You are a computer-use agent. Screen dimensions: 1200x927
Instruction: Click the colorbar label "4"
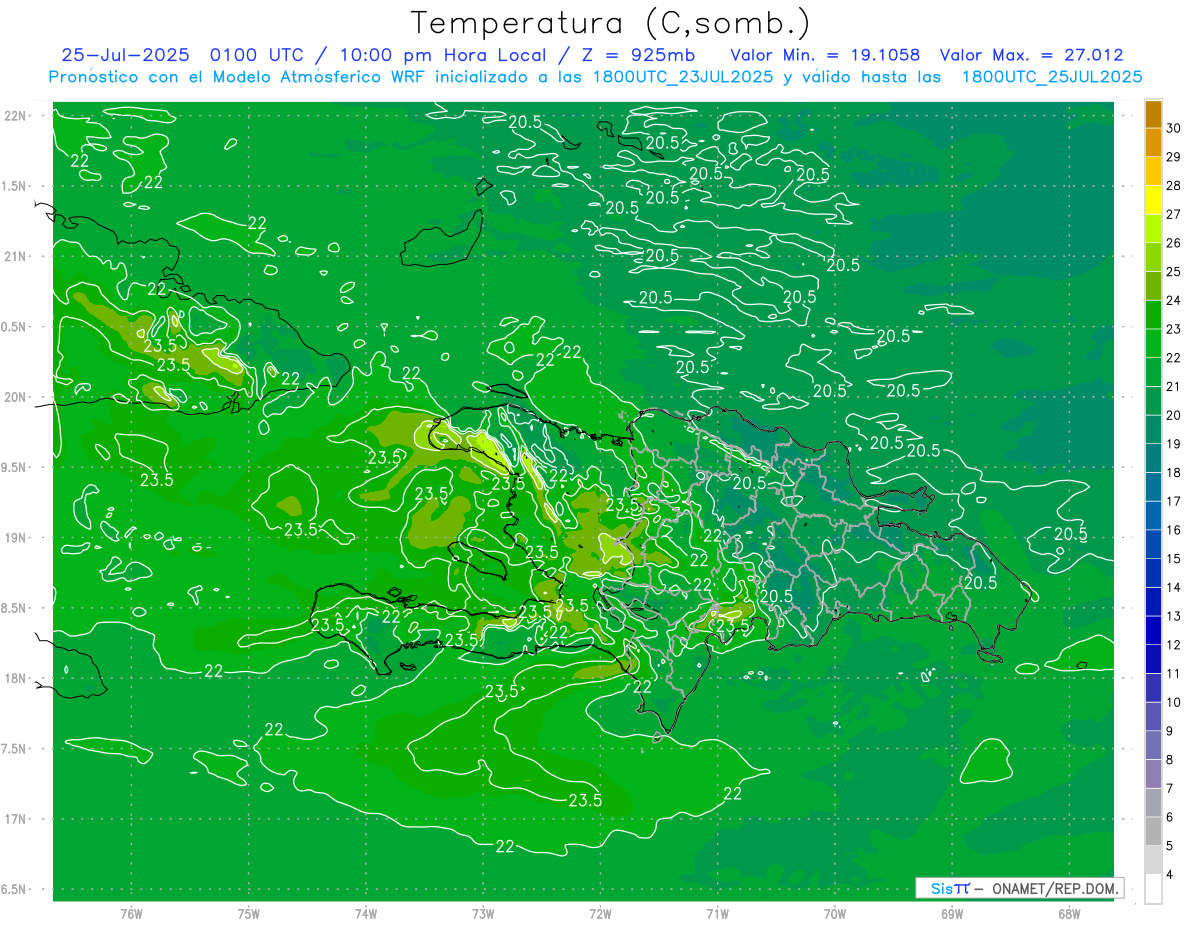tap(1171, 875)
